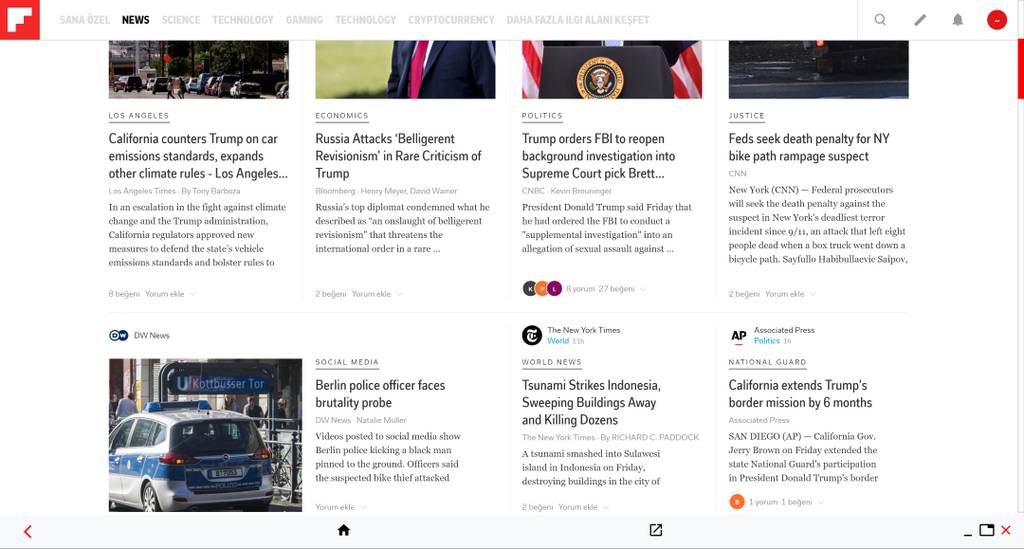Click SOCIAL MEDIA topic tag
The width and height of the screenshot is (1024, 549).
tap(347, 362)
